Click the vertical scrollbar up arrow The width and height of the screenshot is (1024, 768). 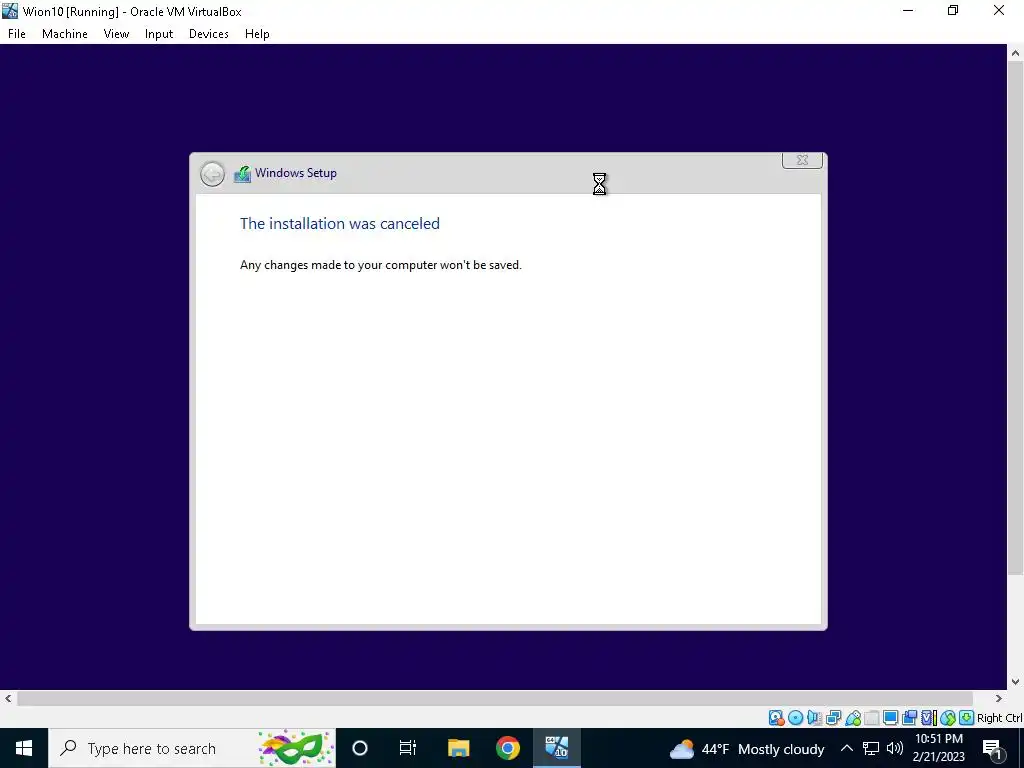(x=1016, y=53)
